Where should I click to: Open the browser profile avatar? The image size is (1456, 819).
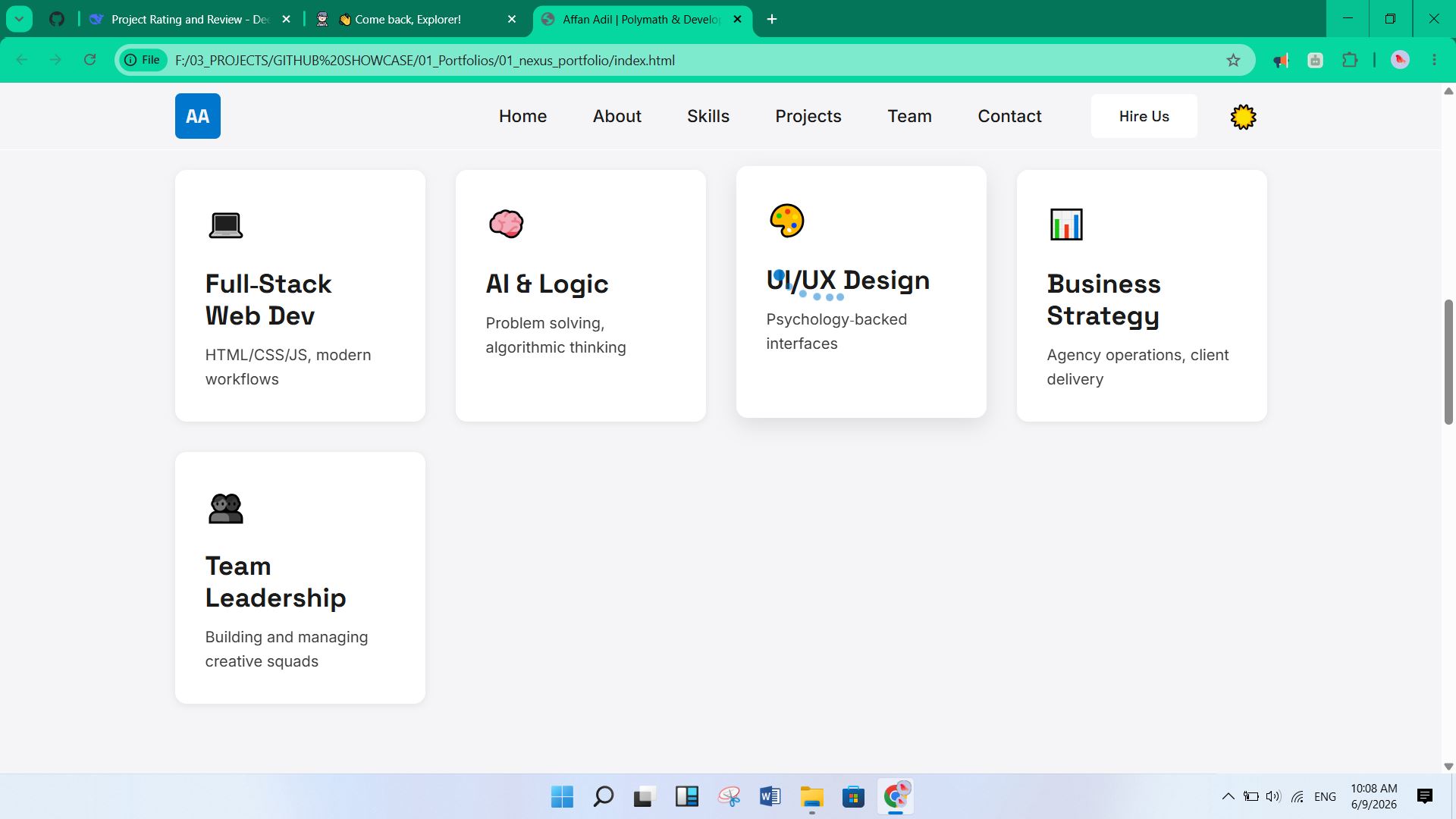1400,60
